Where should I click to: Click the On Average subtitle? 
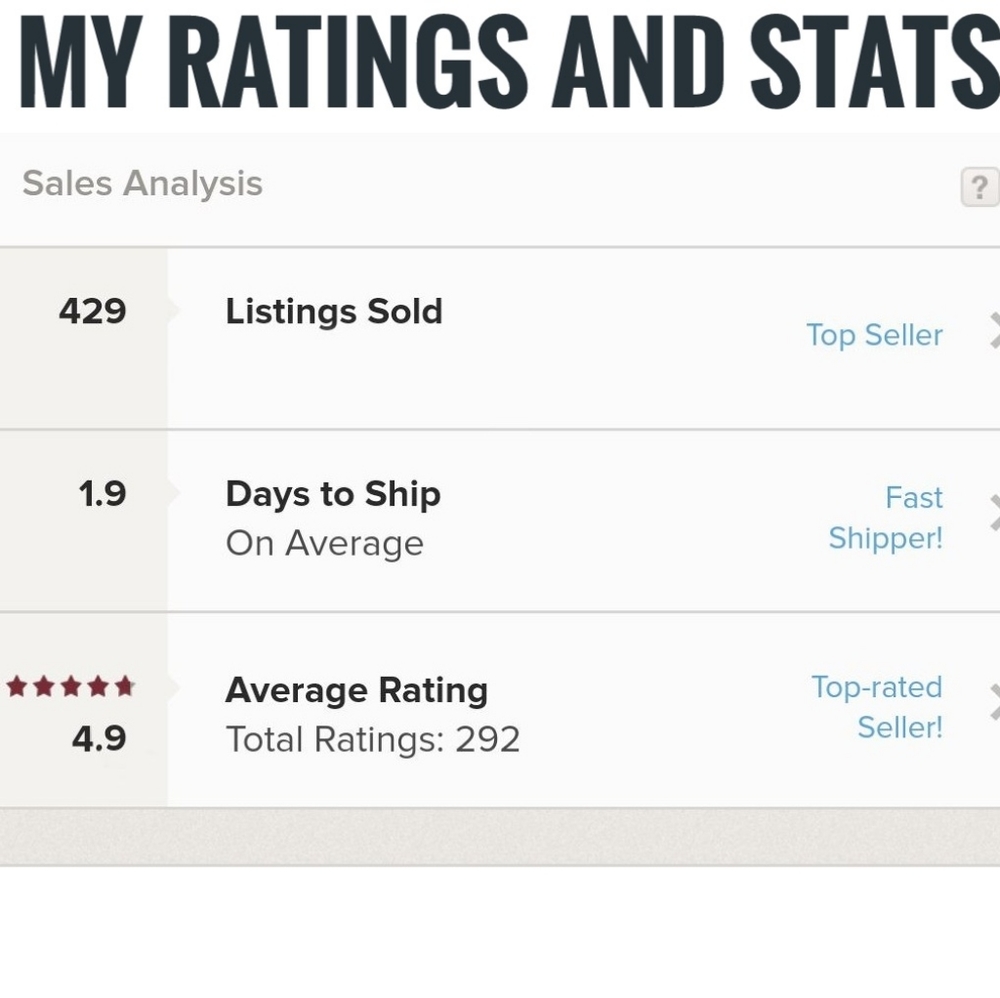pyautogui.click(x=325, y=544)
